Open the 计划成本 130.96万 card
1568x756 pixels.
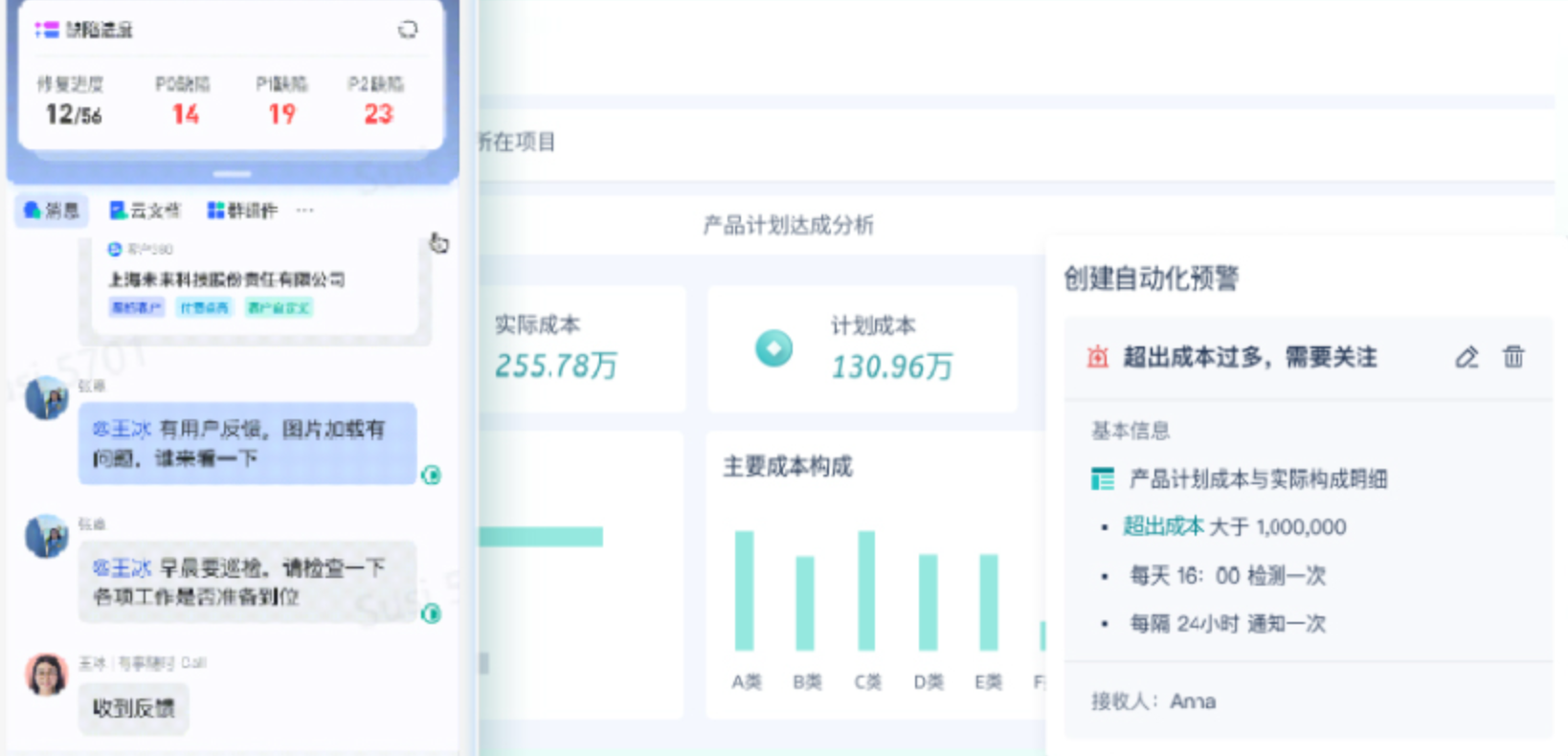click(862, 348)
